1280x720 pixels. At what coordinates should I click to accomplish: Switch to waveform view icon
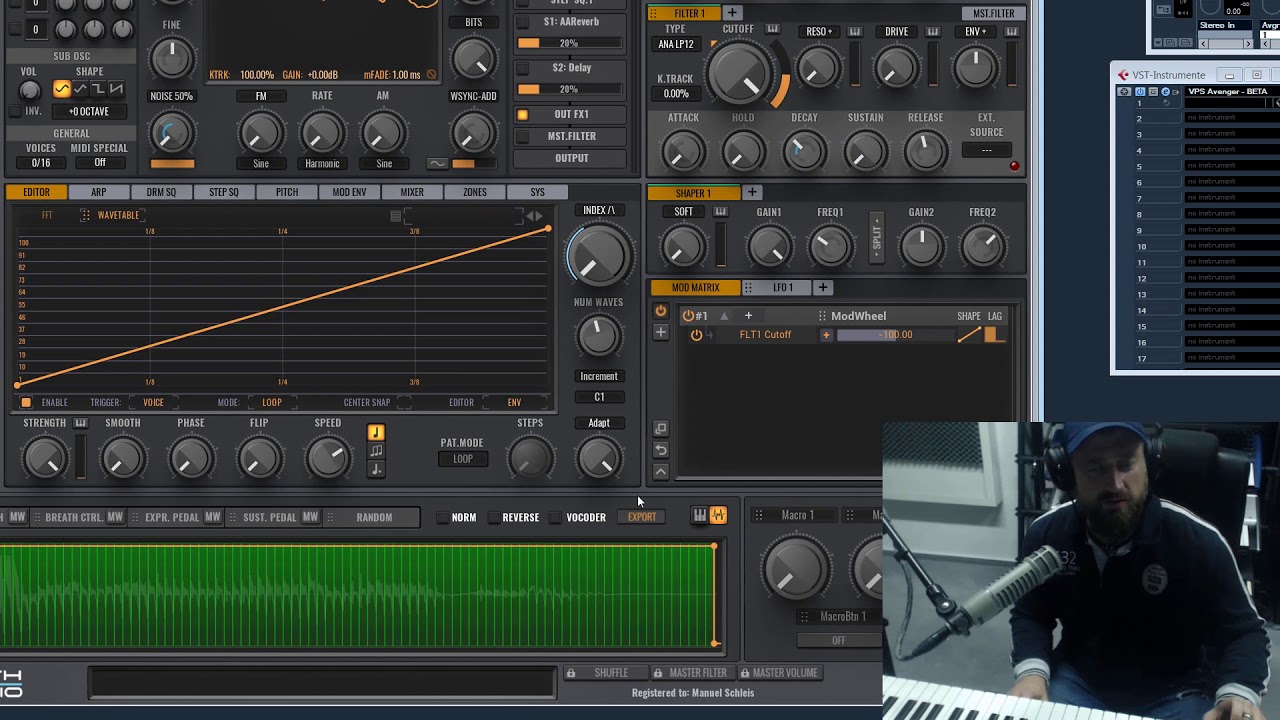718,515
